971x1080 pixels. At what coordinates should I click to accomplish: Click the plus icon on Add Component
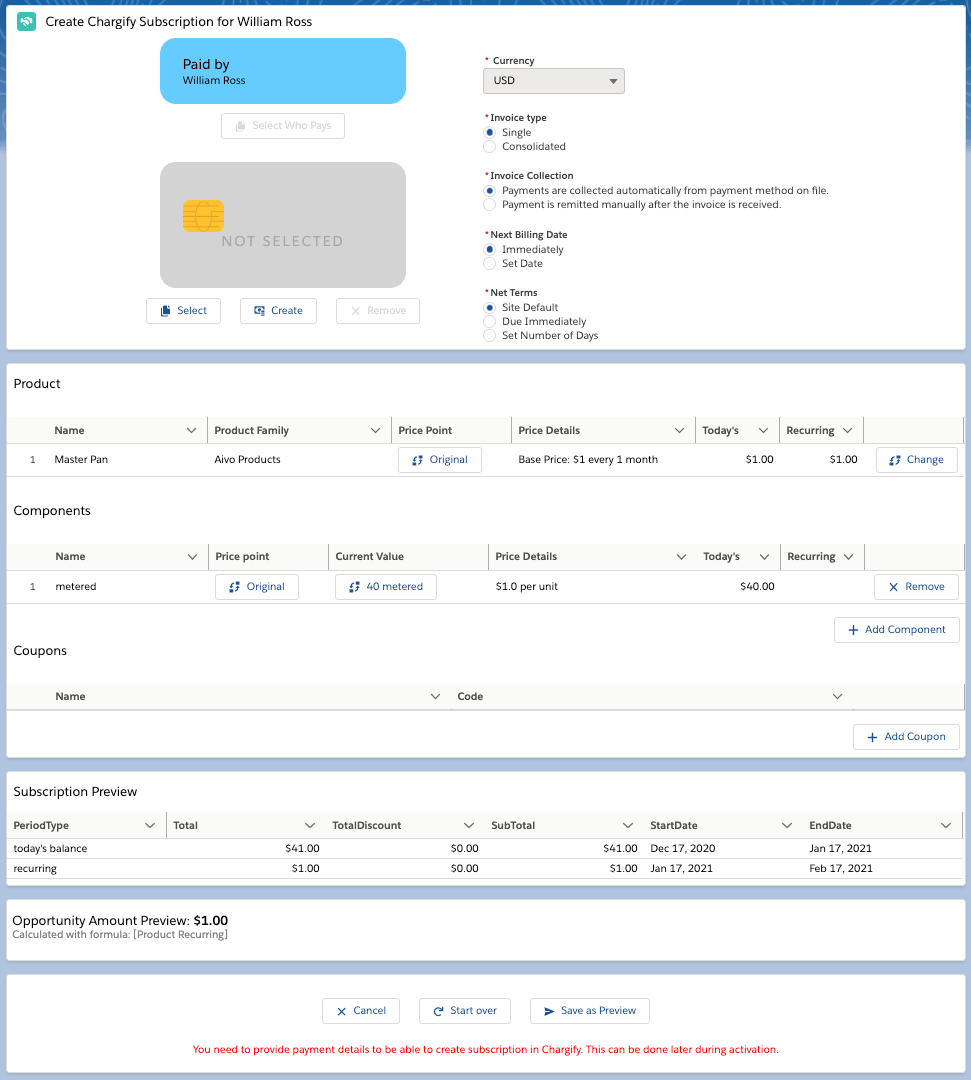853,630
